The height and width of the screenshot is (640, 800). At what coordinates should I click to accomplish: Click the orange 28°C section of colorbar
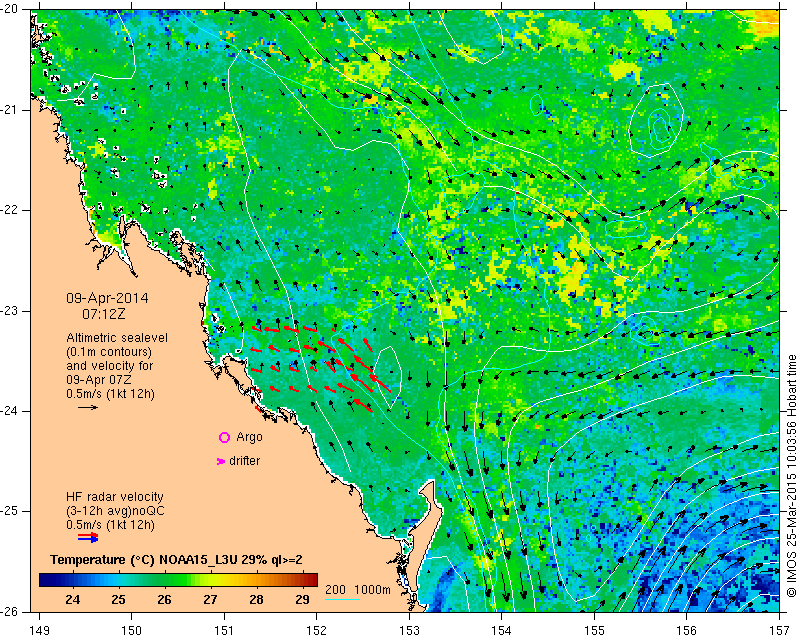[x=256, y=580]
